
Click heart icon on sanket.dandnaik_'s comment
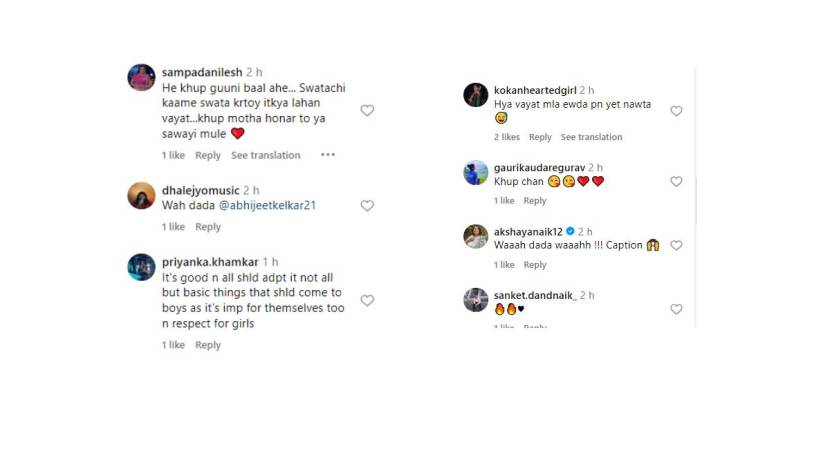coord(677,310)
